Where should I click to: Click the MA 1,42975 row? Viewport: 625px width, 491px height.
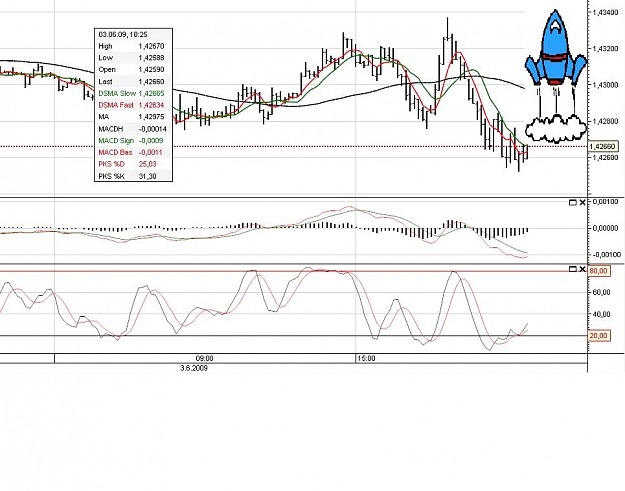134,117
